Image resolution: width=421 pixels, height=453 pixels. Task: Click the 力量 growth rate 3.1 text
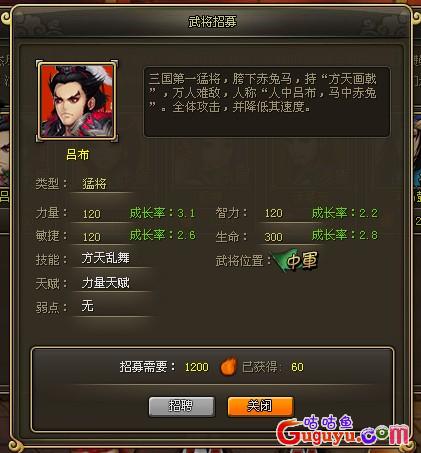162,213
